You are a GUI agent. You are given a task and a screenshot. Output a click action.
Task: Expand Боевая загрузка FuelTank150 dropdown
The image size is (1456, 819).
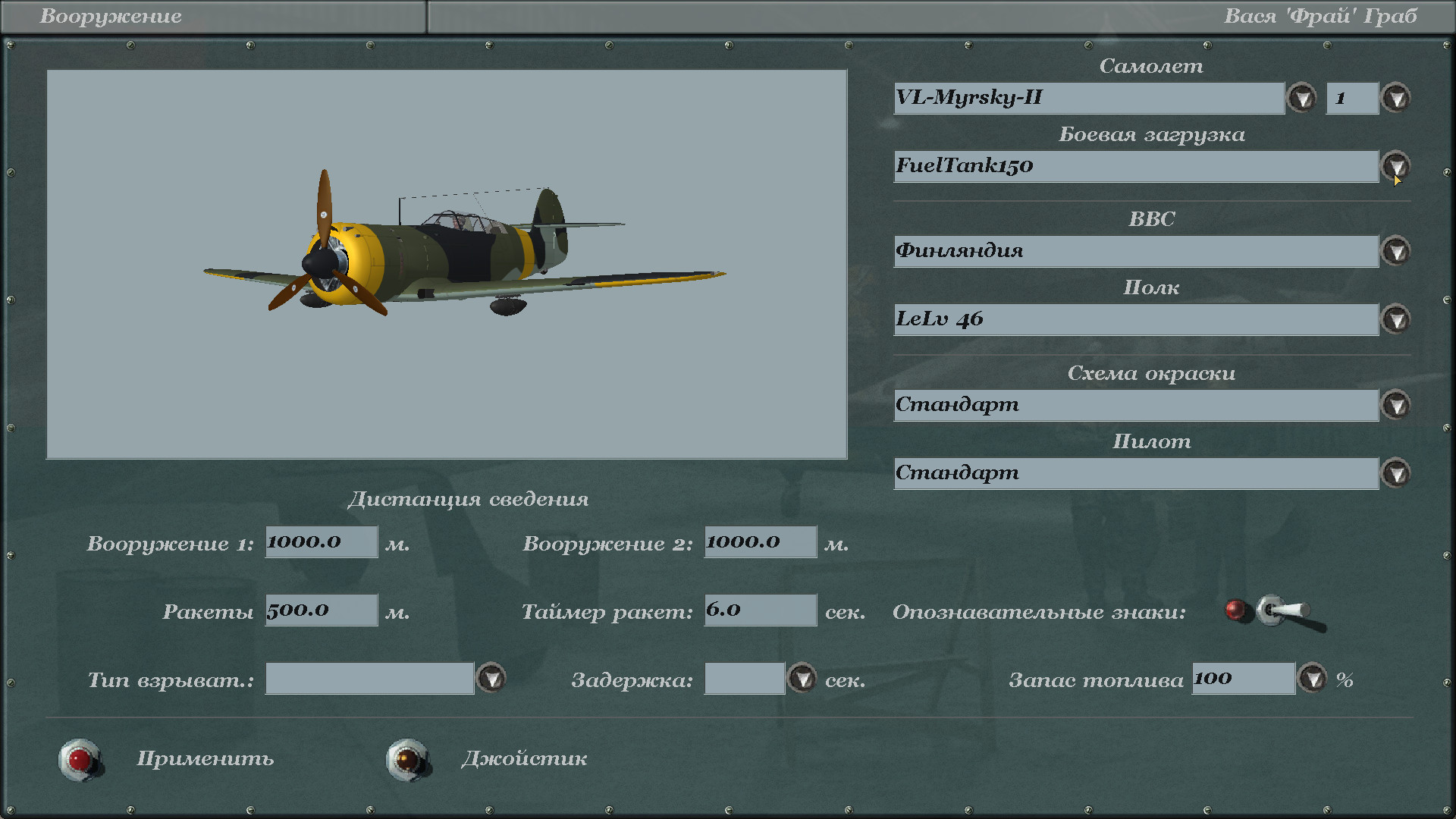[1396, 165]
